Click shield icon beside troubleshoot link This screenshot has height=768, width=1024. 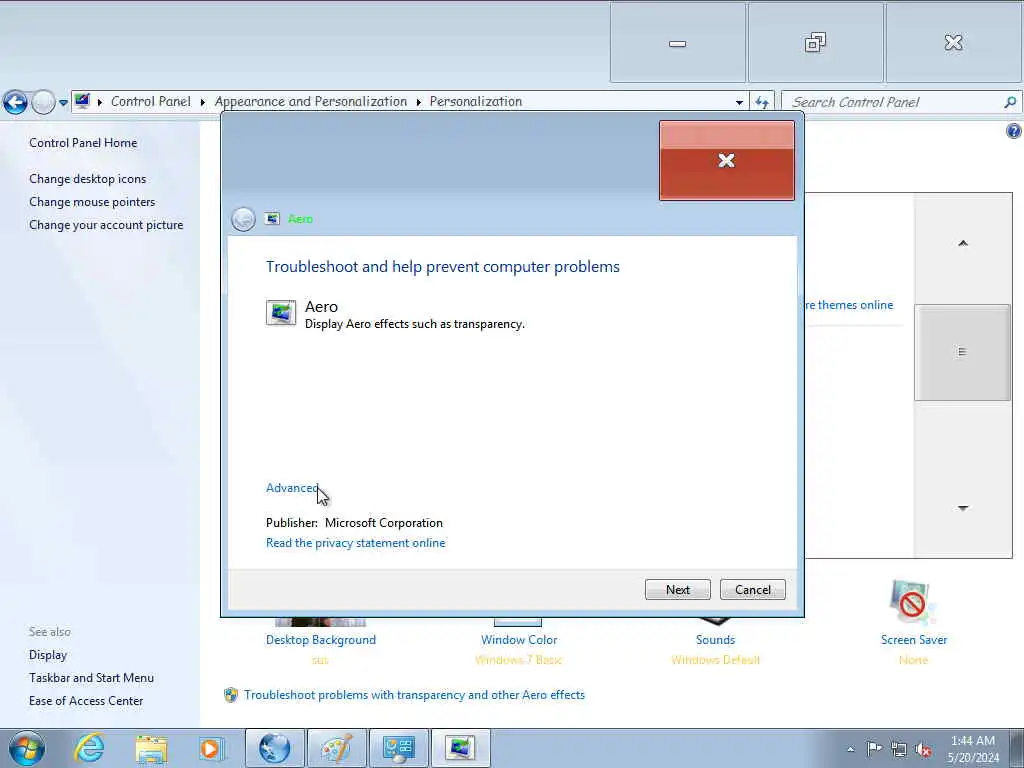(x=231, y=695)
